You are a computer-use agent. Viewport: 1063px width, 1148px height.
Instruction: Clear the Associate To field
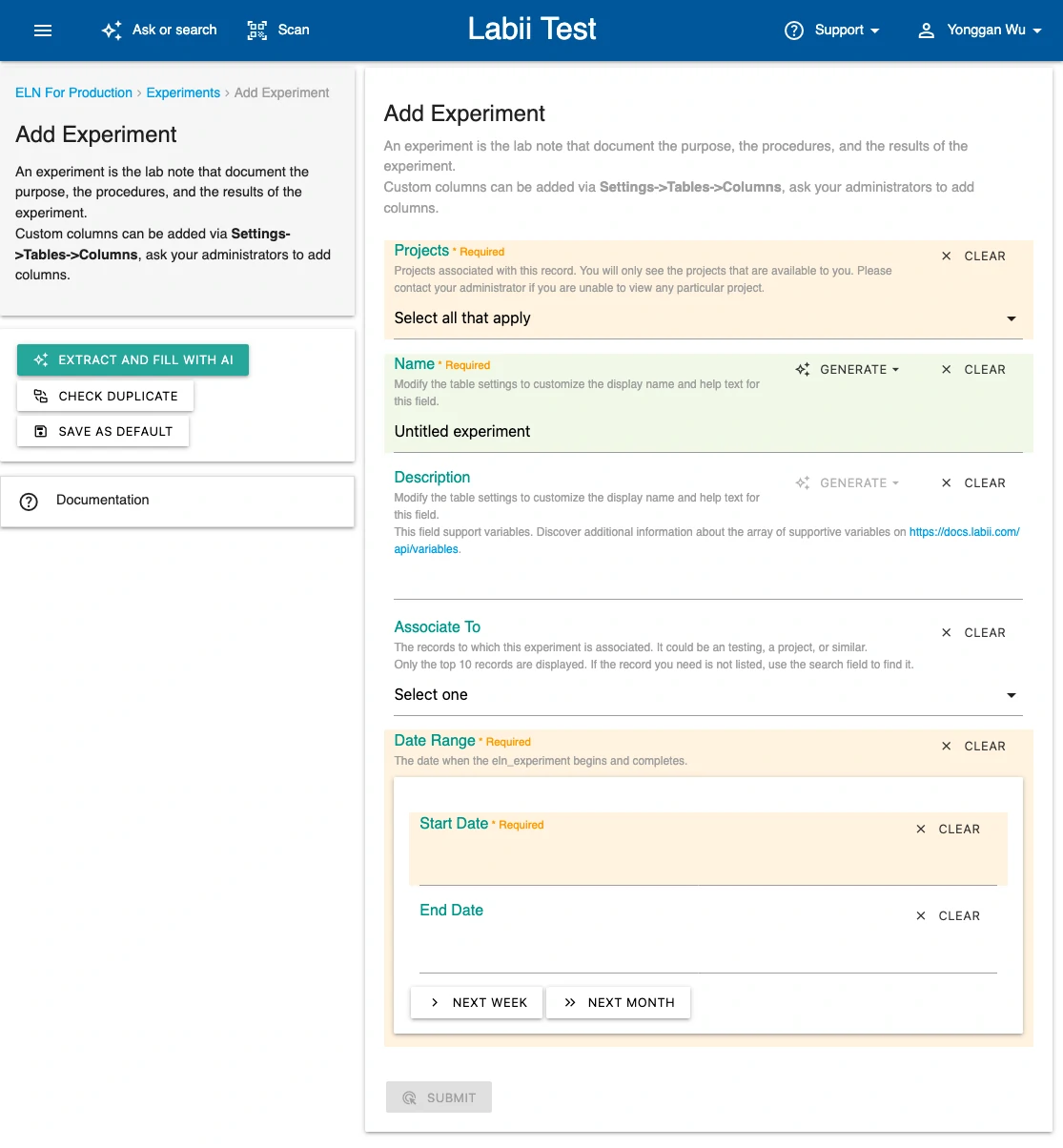pyautogui.click(x=973, y=633)
